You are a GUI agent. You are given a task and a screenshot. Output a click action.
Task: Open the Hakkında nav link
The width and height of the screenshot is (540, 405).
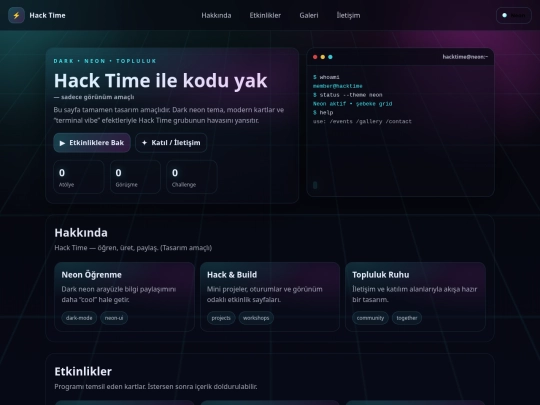[x=216, y=15]
